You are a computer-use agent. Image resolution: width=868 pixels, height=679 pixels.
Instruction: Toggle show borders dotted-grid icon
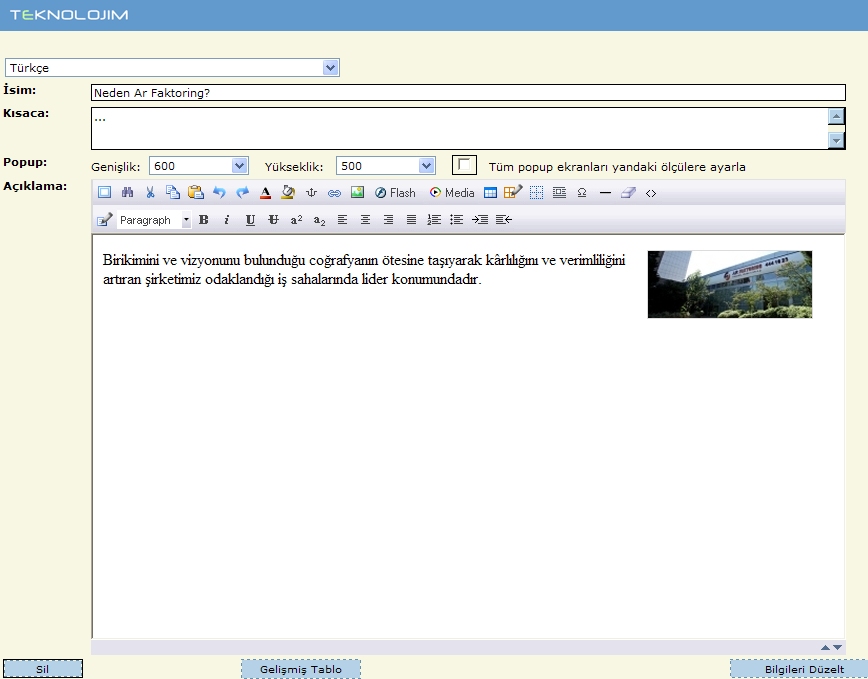pyautogui.click(x=536, y=193)
